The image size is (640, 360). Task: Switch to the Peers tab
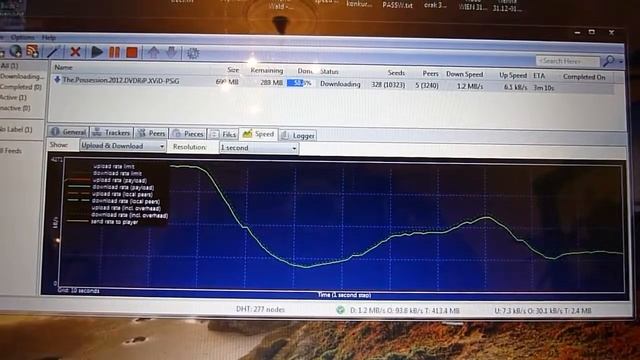pyautogui.click(x=151, y=133)
